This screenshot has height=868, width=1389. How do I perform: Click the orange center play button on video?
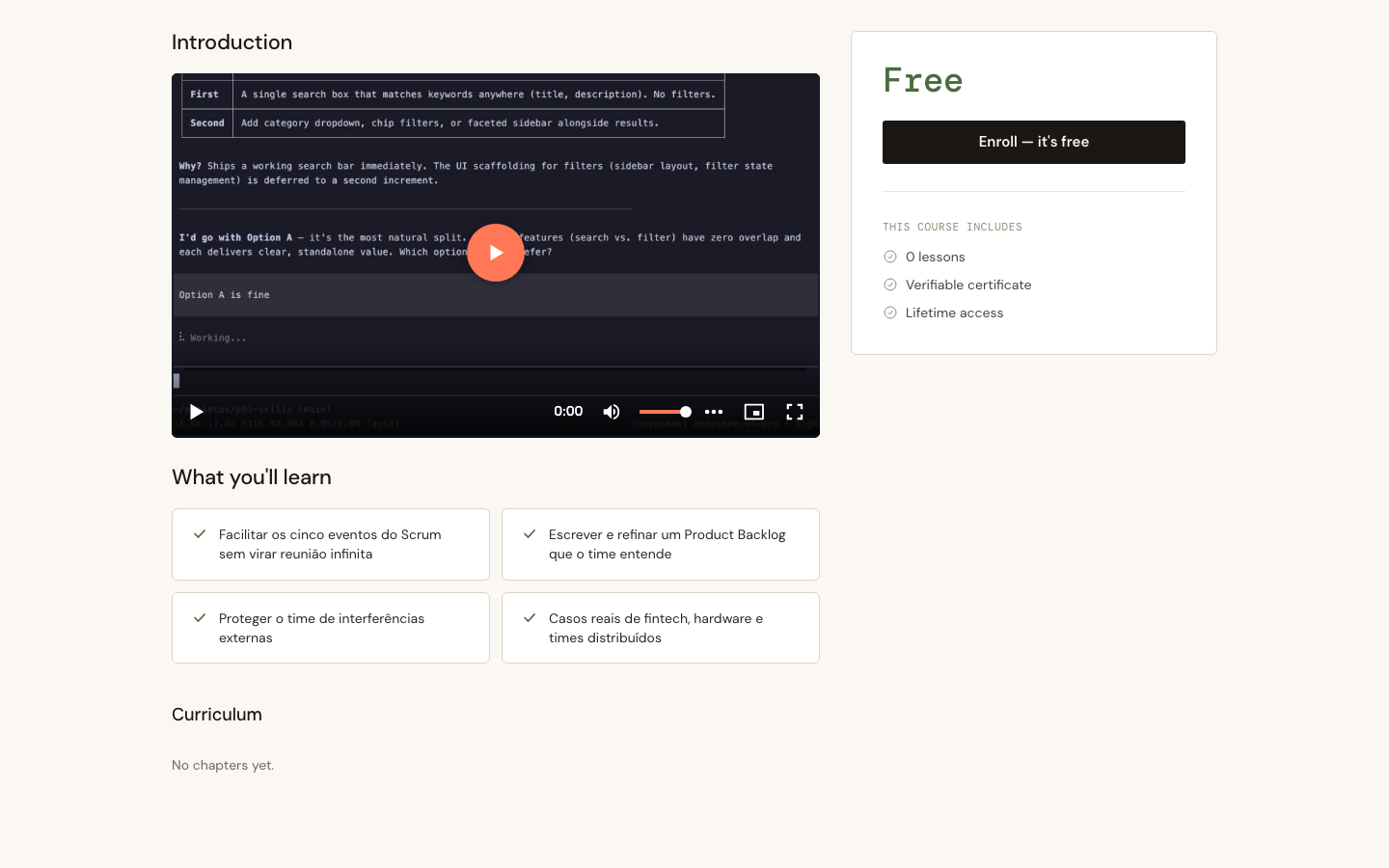tap(496, 253)
